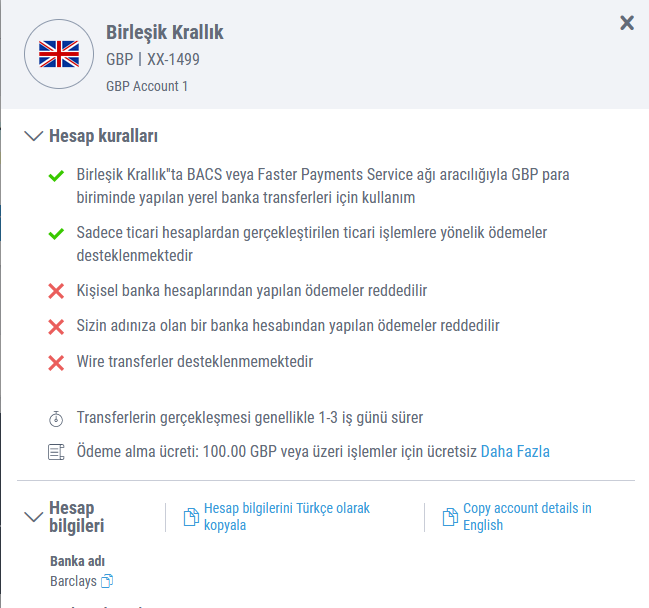The image size is (649, 608).
Task: Click red X beside Wire transferler rule
Action: point(56,363)
